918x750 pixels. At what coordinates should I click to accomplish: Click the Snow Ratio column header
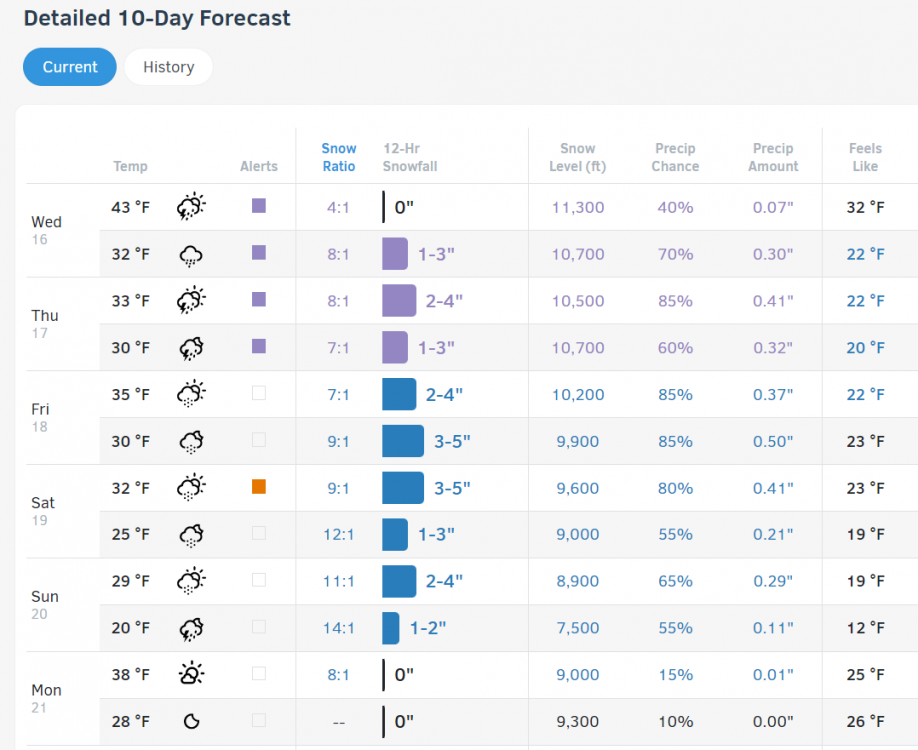click(x=339, y=157)
